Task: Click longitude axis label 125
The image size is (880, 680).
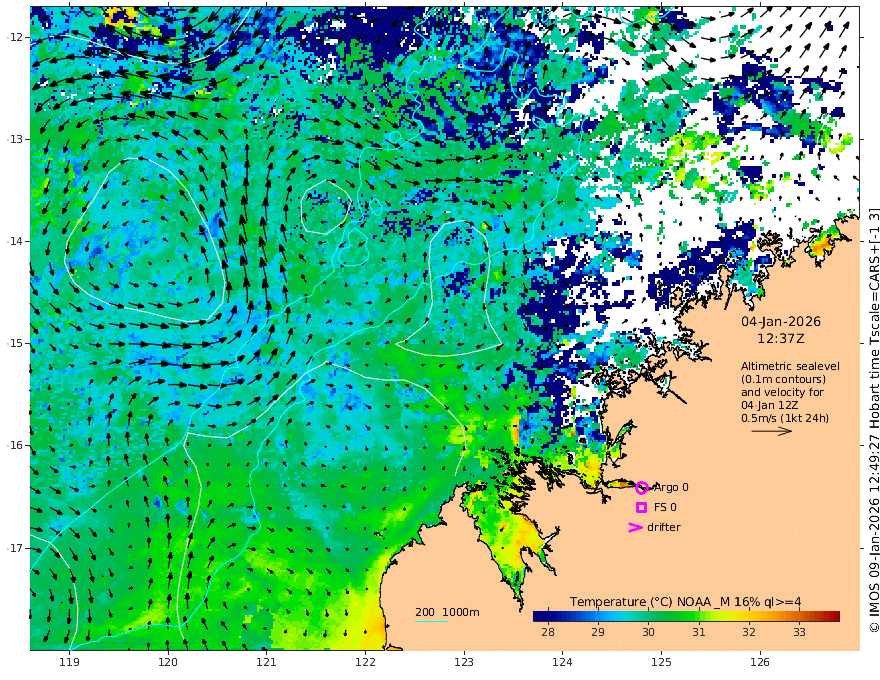Action: point(661,663)
